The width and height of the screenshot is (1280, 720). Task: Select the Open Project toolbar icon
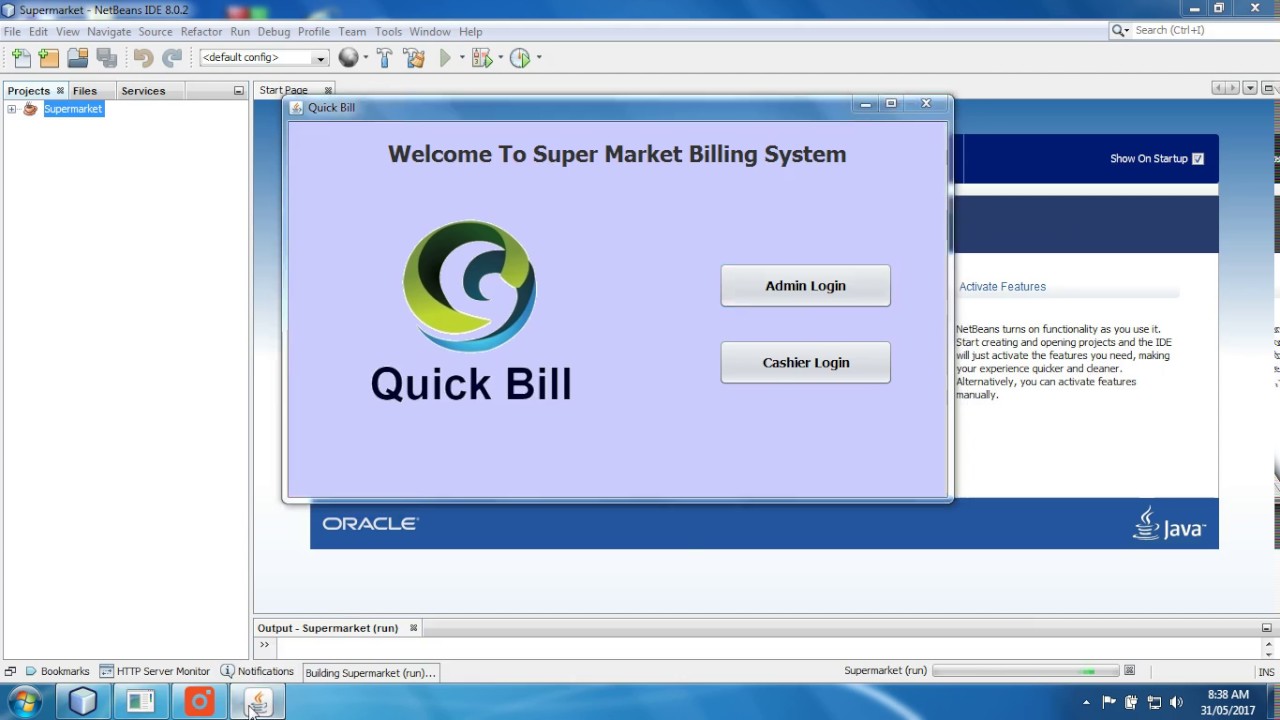[77, 57]
